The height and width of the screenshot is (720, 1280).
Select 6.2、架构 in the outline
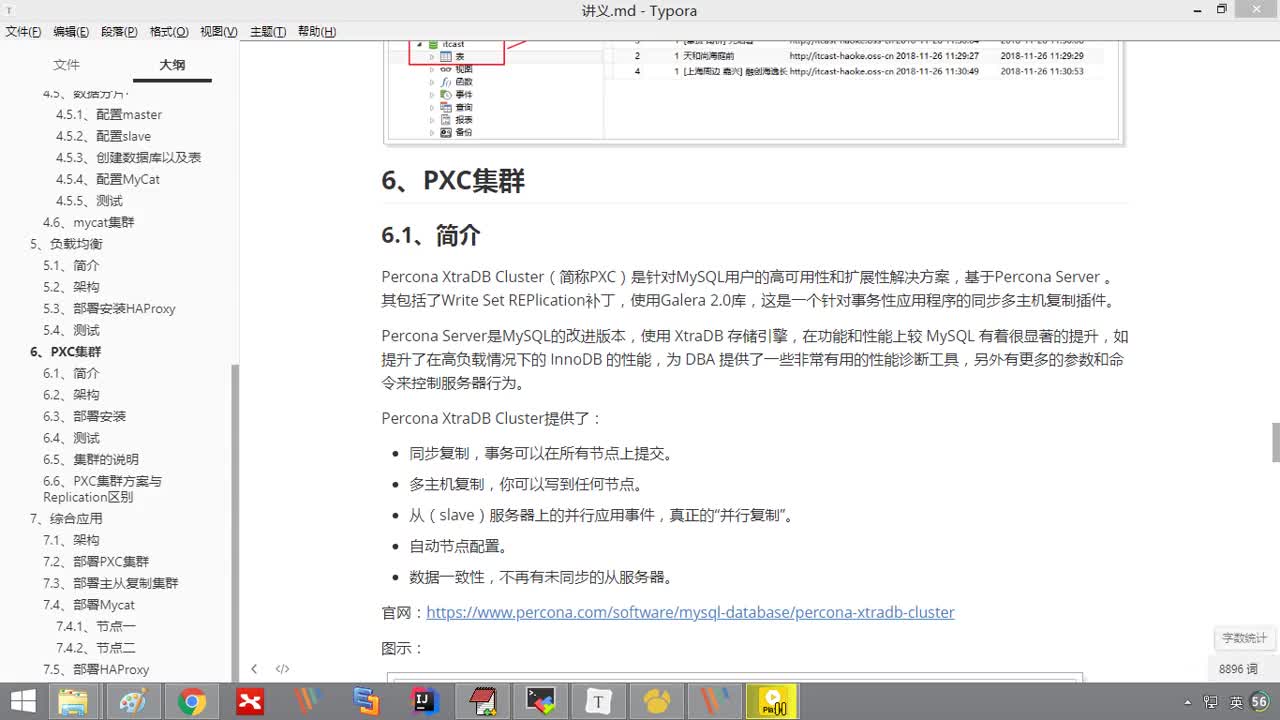coord(71,395)
